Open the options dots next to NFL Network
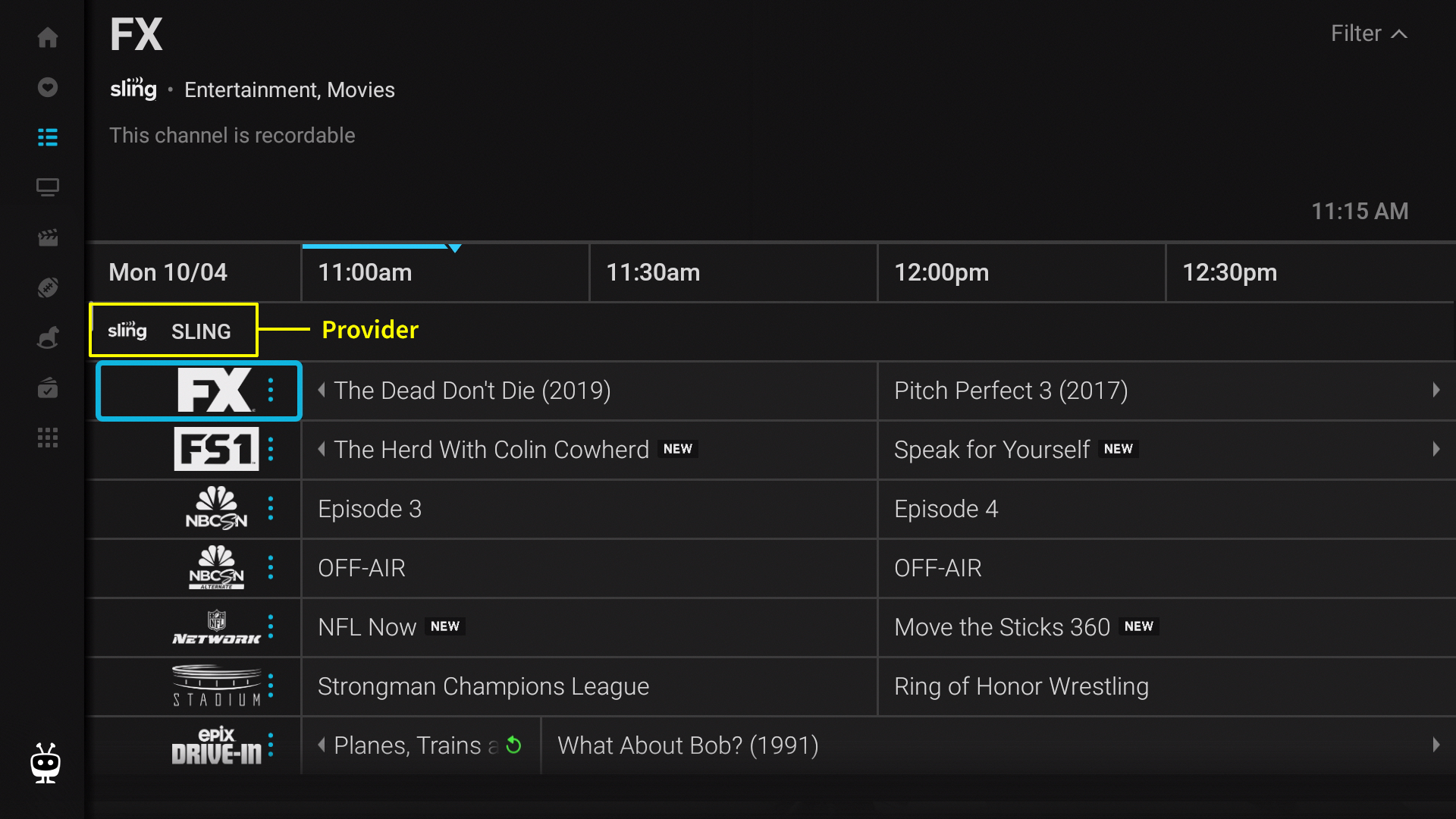This screenshot has width=1456, height=819. 271,626
